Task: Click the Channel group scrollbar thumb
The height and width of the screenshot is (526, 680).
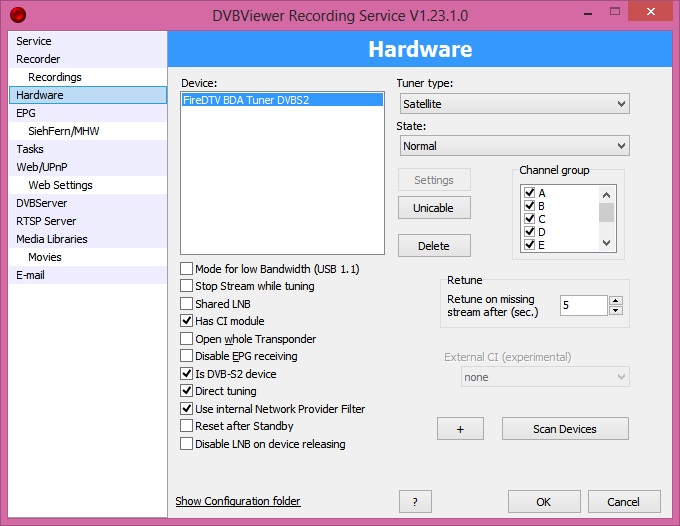Action: click(606, 212)
